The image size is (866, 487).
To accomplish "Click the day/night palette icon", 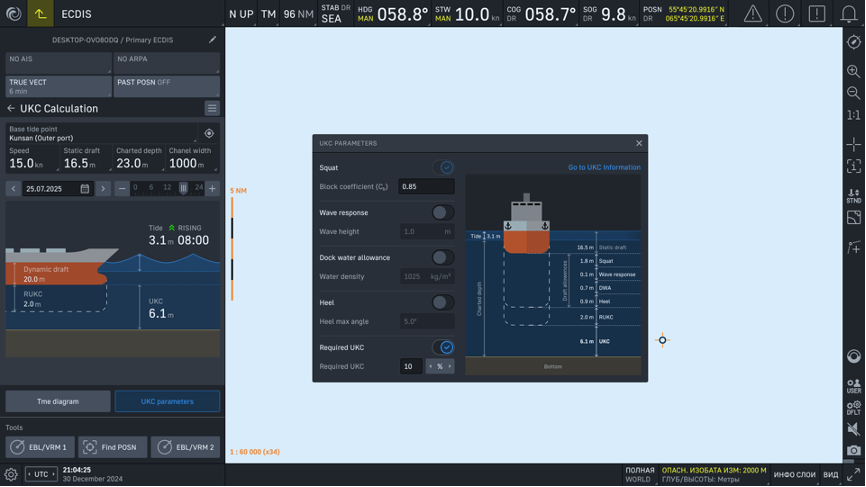I will [854, 357].
